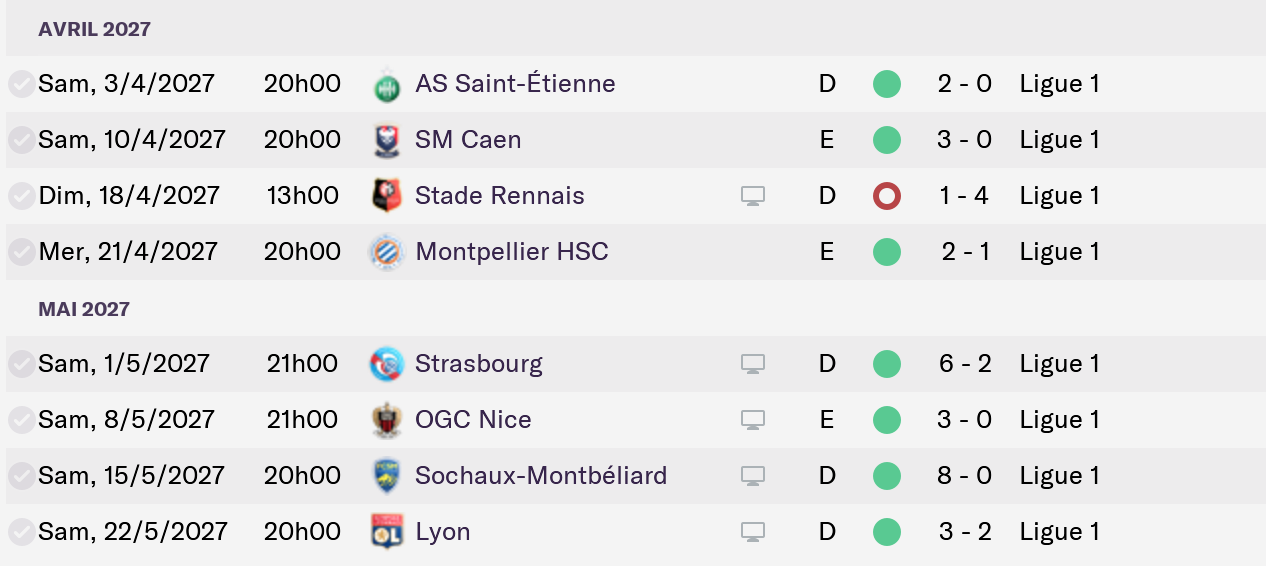Click the SM Caen club badge

click(x=386, y=140)
